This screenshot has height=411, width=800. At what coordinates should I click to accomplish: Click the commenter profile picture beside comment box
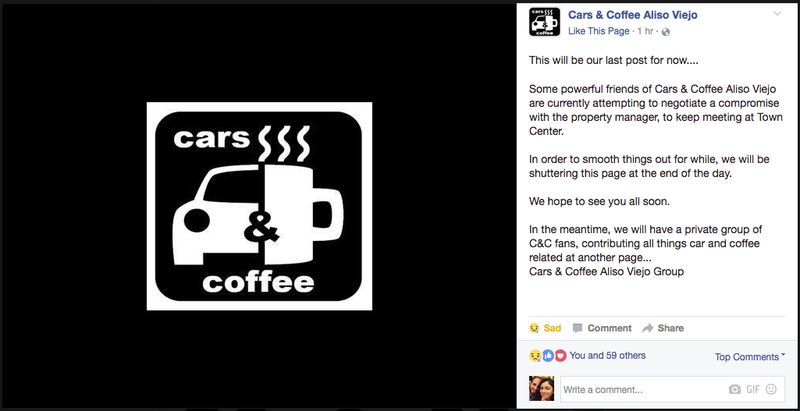pyautogui.click(x=541, y=389)
